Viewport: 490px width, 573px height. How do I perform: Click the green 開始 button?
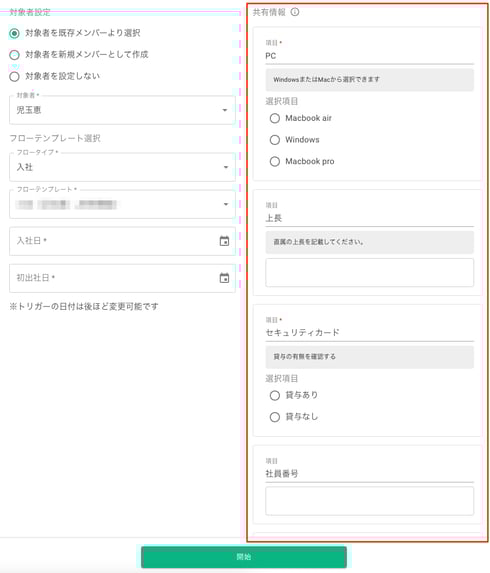244,557
